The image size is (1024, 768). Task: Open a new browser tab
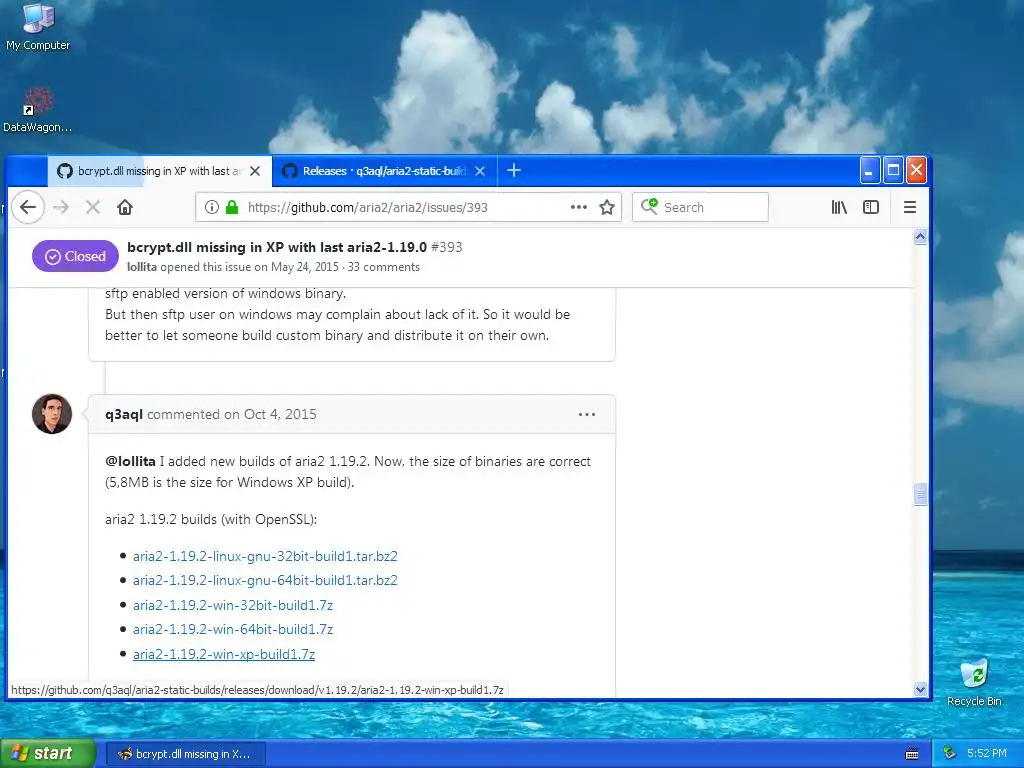point(514,171)
